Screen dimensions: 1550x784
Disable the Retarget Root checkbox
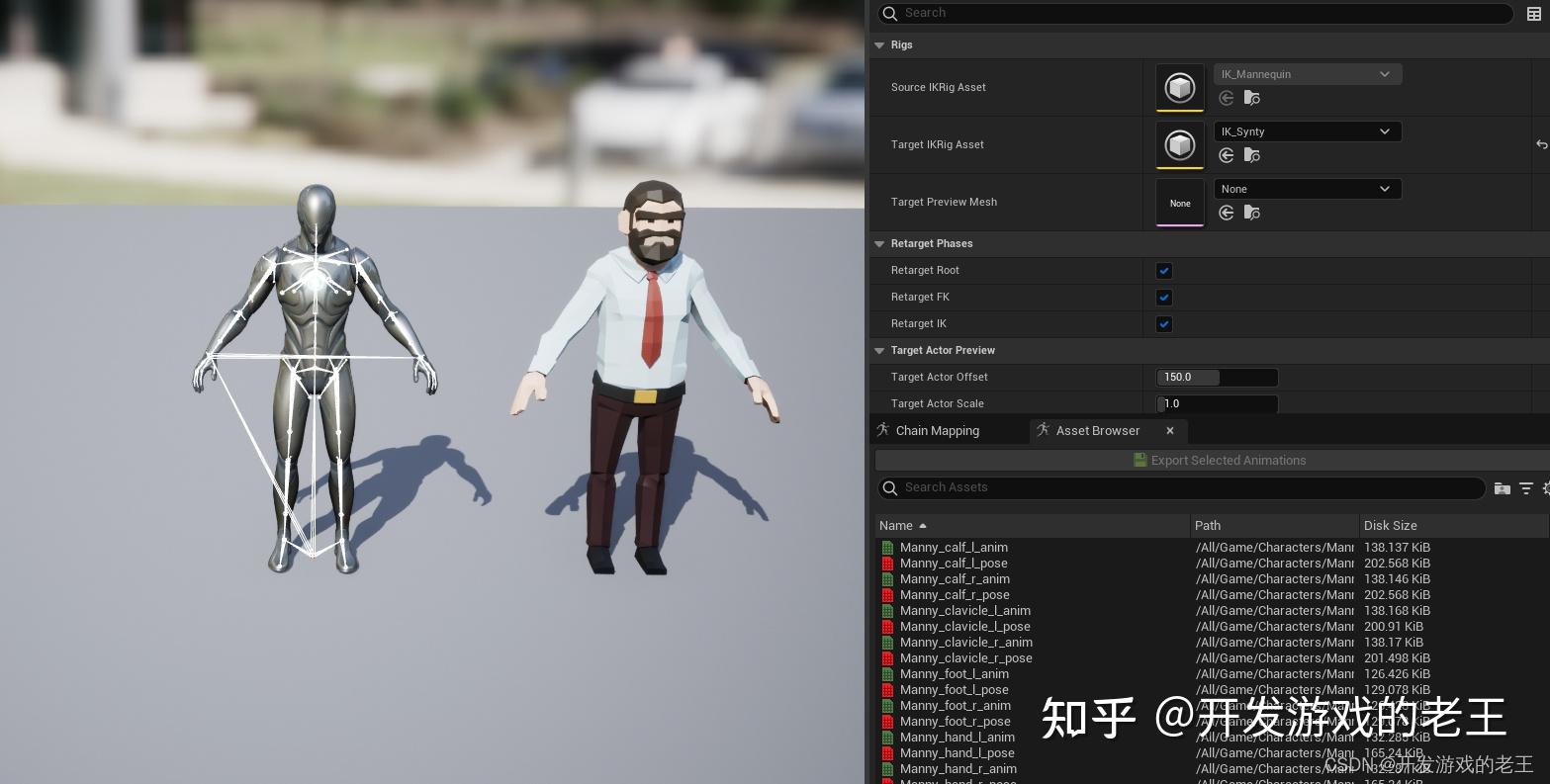[x=1164, y=270]
